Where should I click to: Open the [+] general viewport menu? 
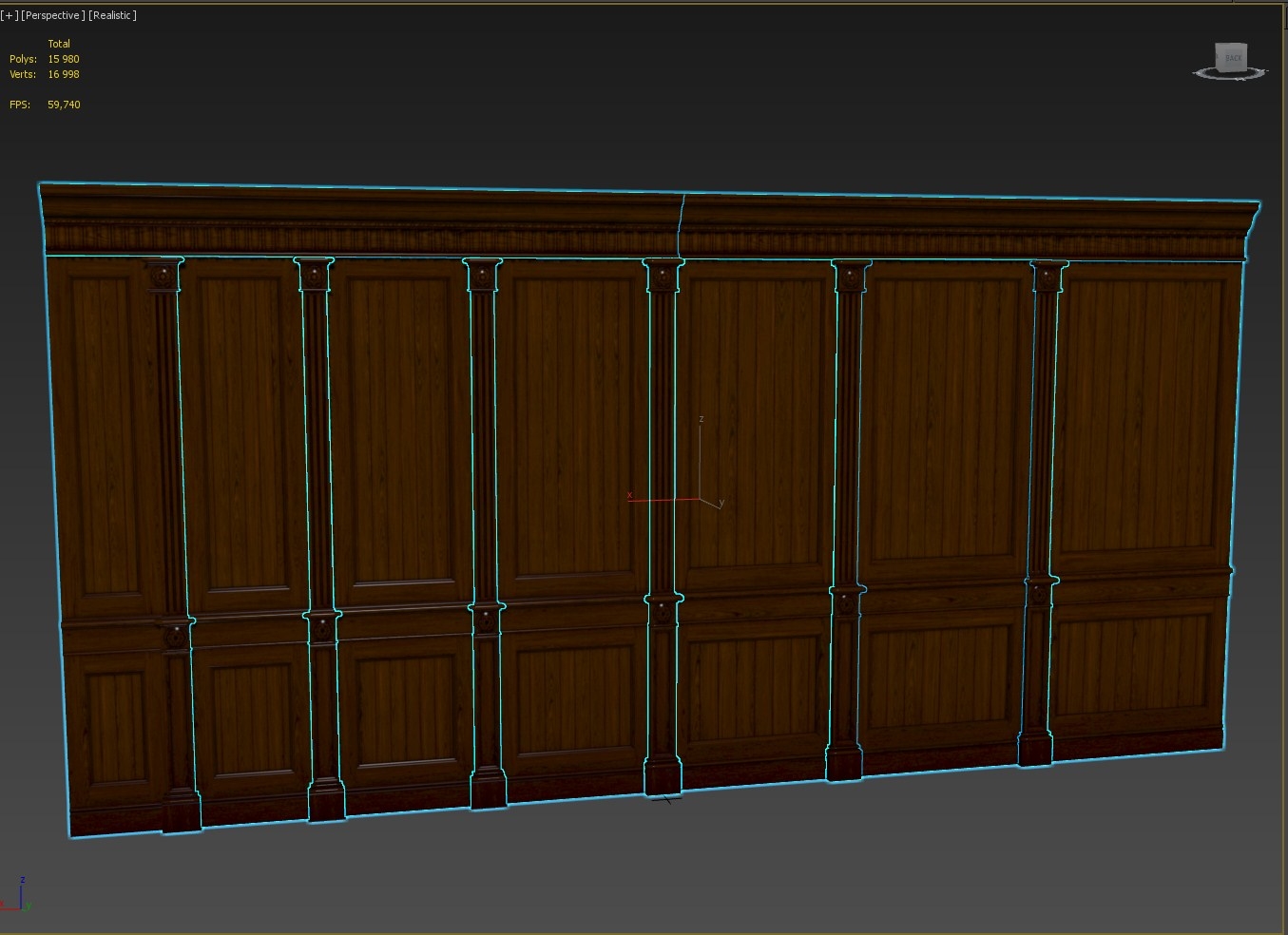pos(10,15)
